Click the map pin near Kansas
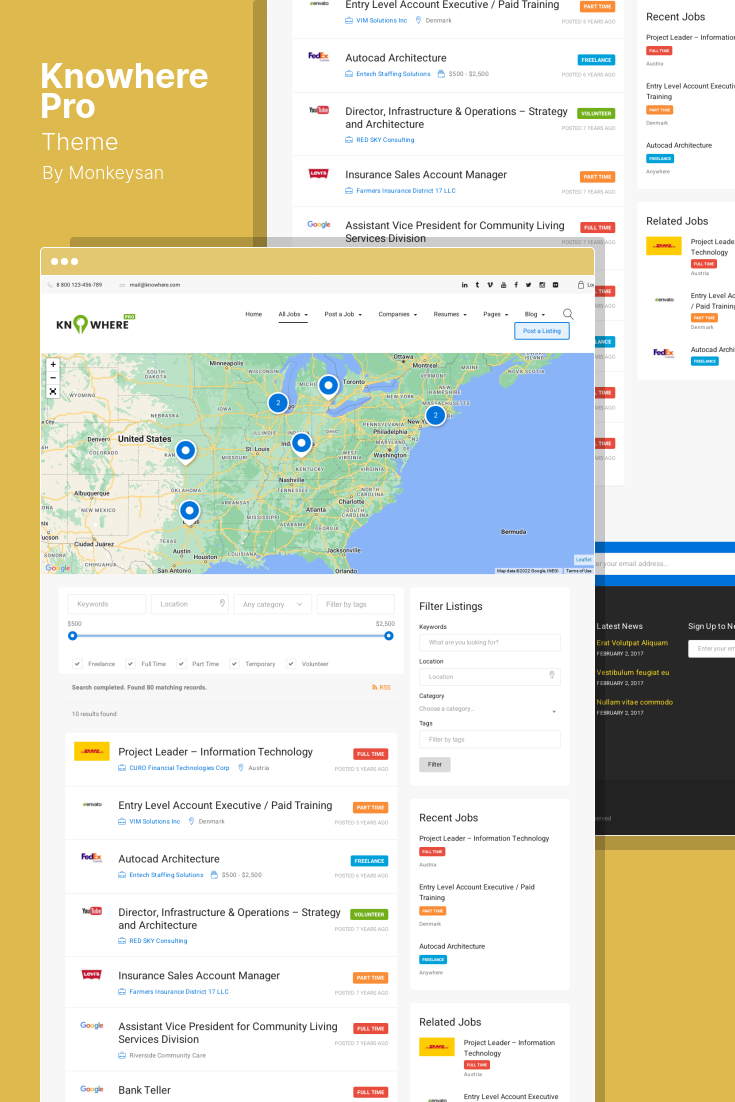Screen dimensions: 735x1102 186,451
